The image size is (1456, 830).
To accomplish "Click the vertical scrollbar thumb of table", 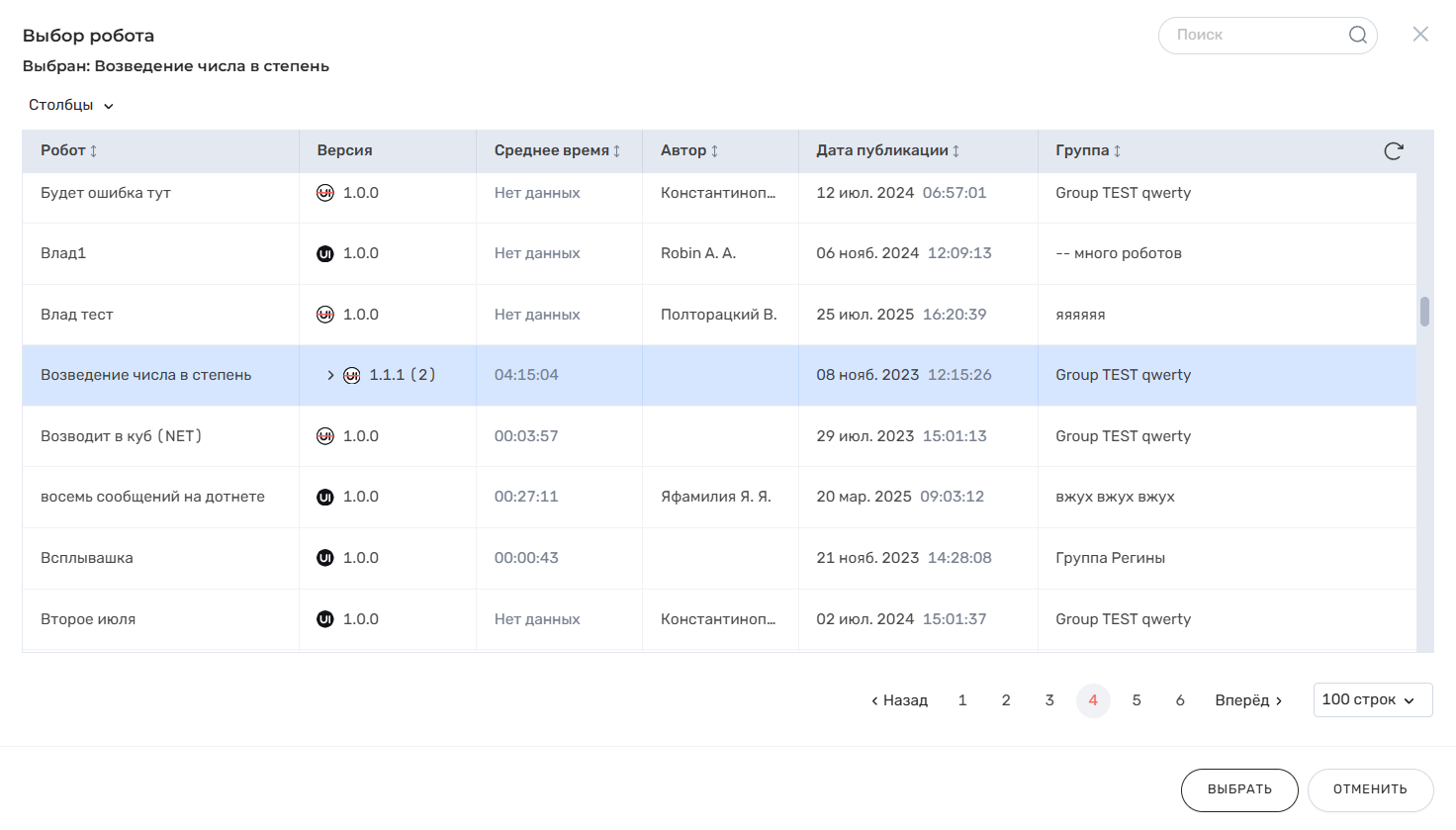I will tap(1424, 312).
